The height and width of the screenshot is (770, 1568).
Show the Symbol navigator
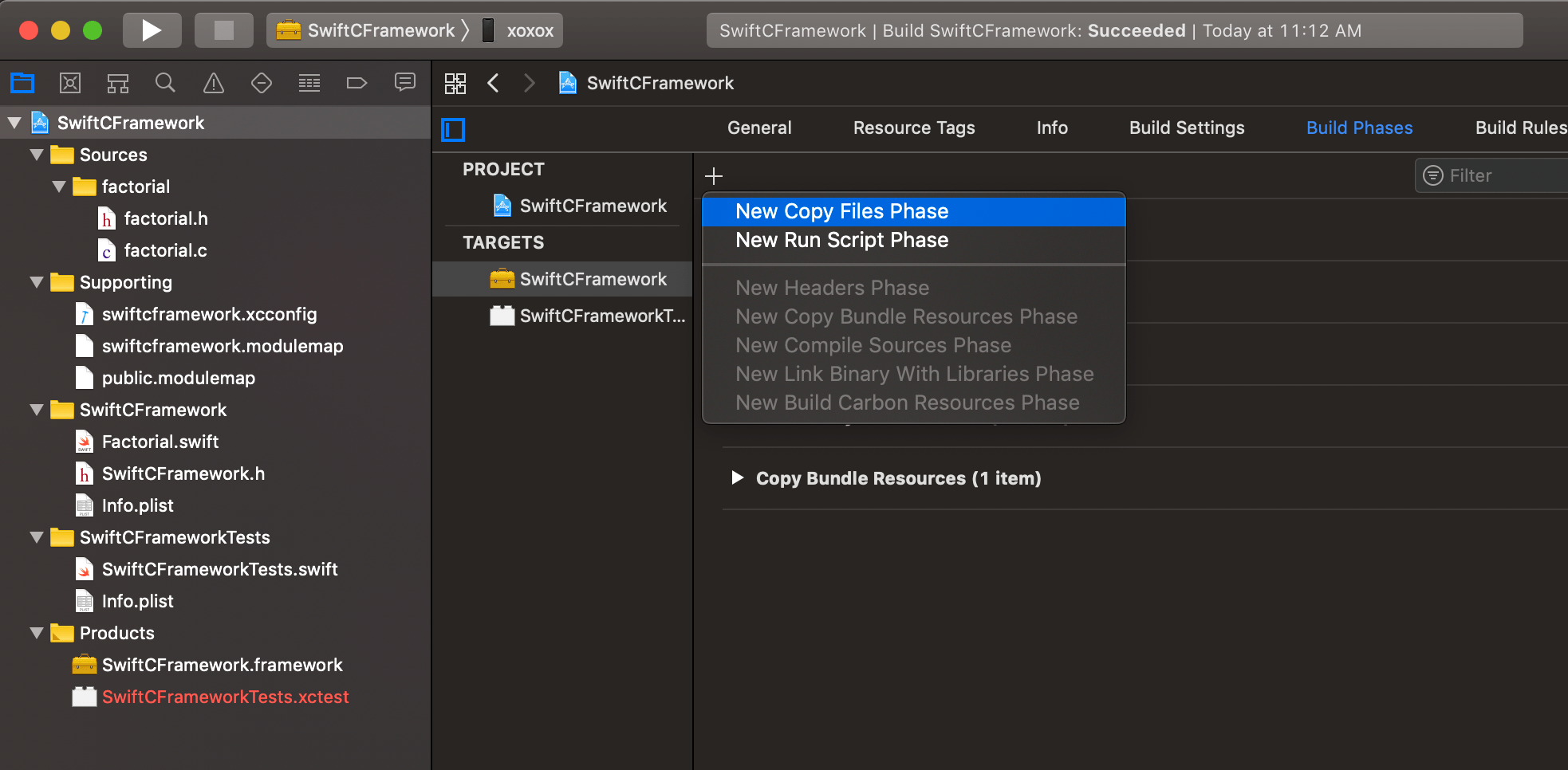pyautogui.click(x=118, y=83)
